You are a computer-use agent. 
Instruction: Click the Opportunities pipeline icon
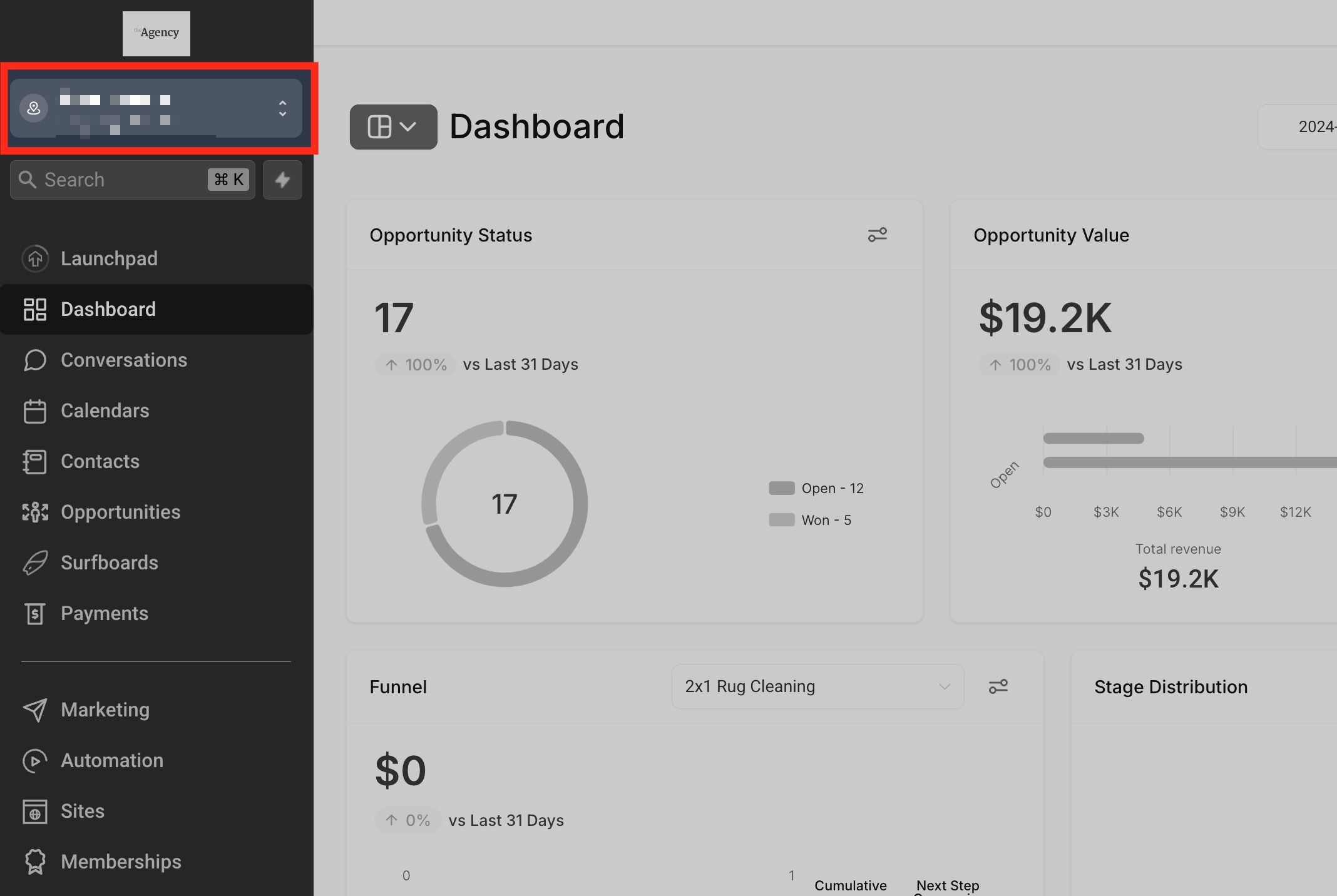(x=35, y=512)
